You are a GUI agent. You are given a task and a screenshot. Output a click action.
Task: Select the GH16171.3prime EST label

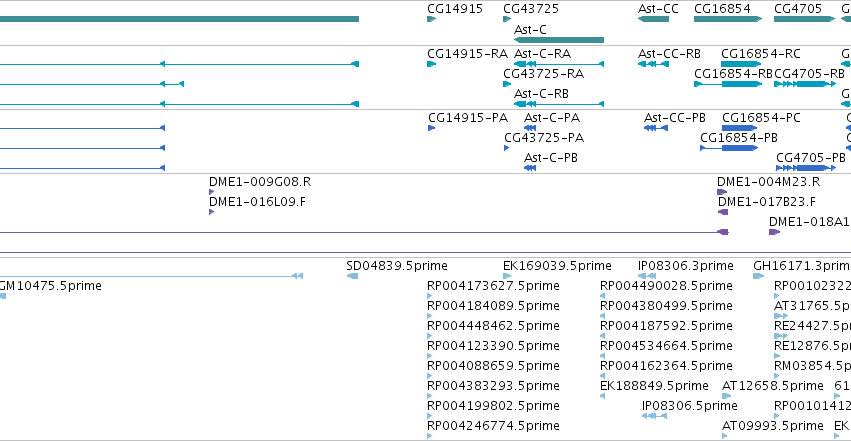tap(802, 266)
